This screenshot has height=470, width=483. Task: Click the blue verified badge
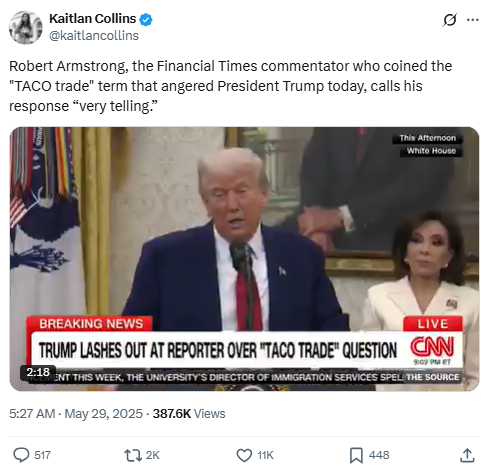tap(146, 20)
